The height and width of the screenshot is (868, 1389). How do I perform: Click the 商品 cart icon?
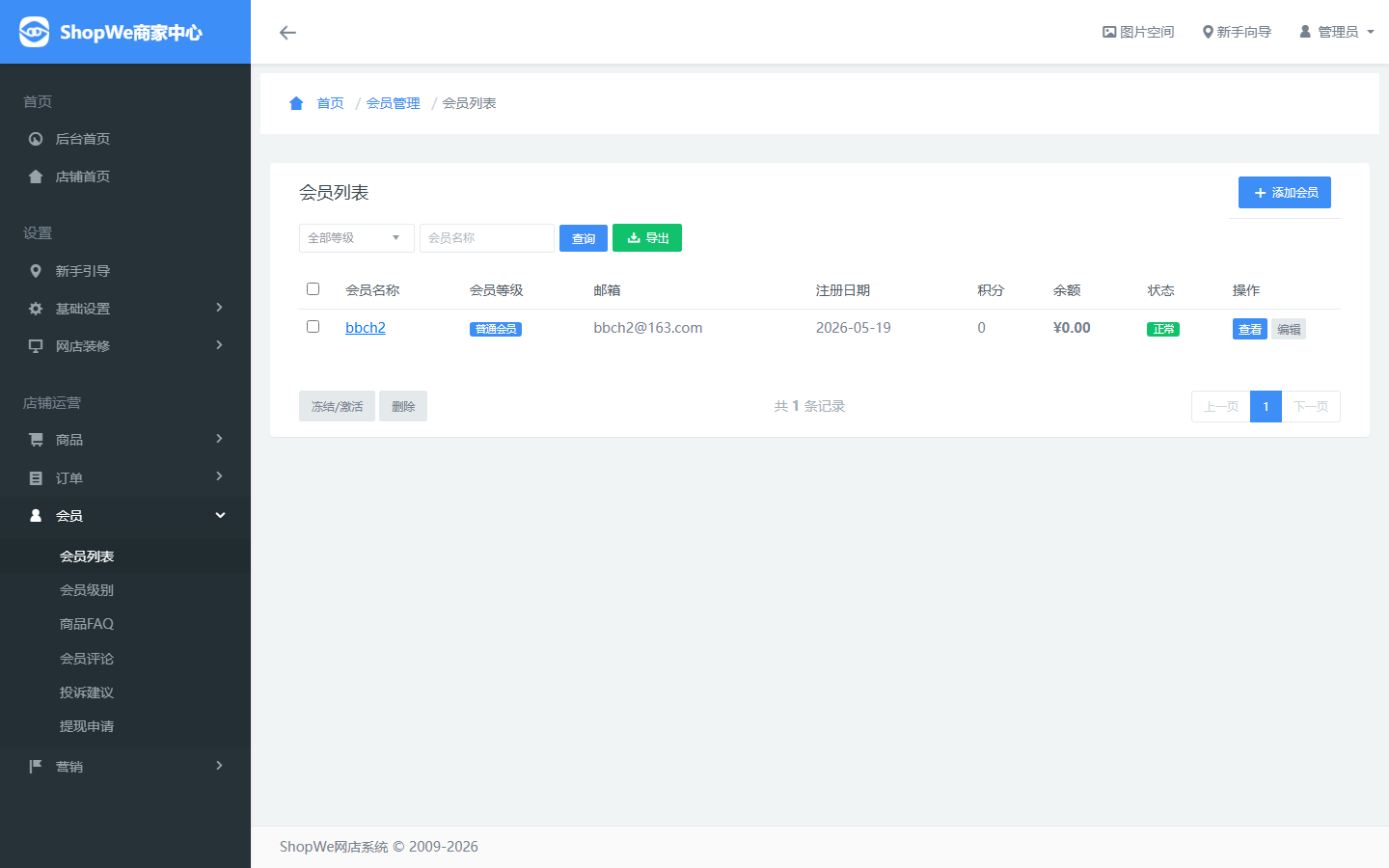coord(36,440)
